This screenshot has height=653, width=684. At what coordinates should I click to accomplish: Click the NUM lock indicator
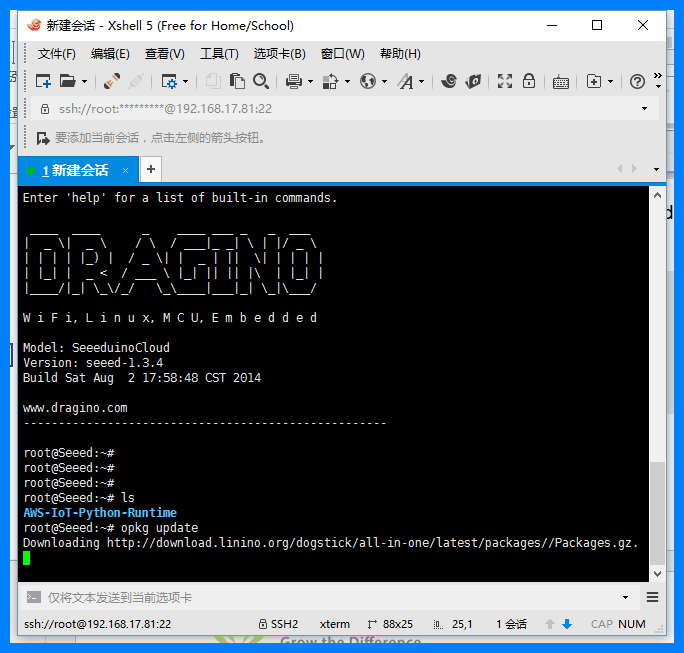632,624
